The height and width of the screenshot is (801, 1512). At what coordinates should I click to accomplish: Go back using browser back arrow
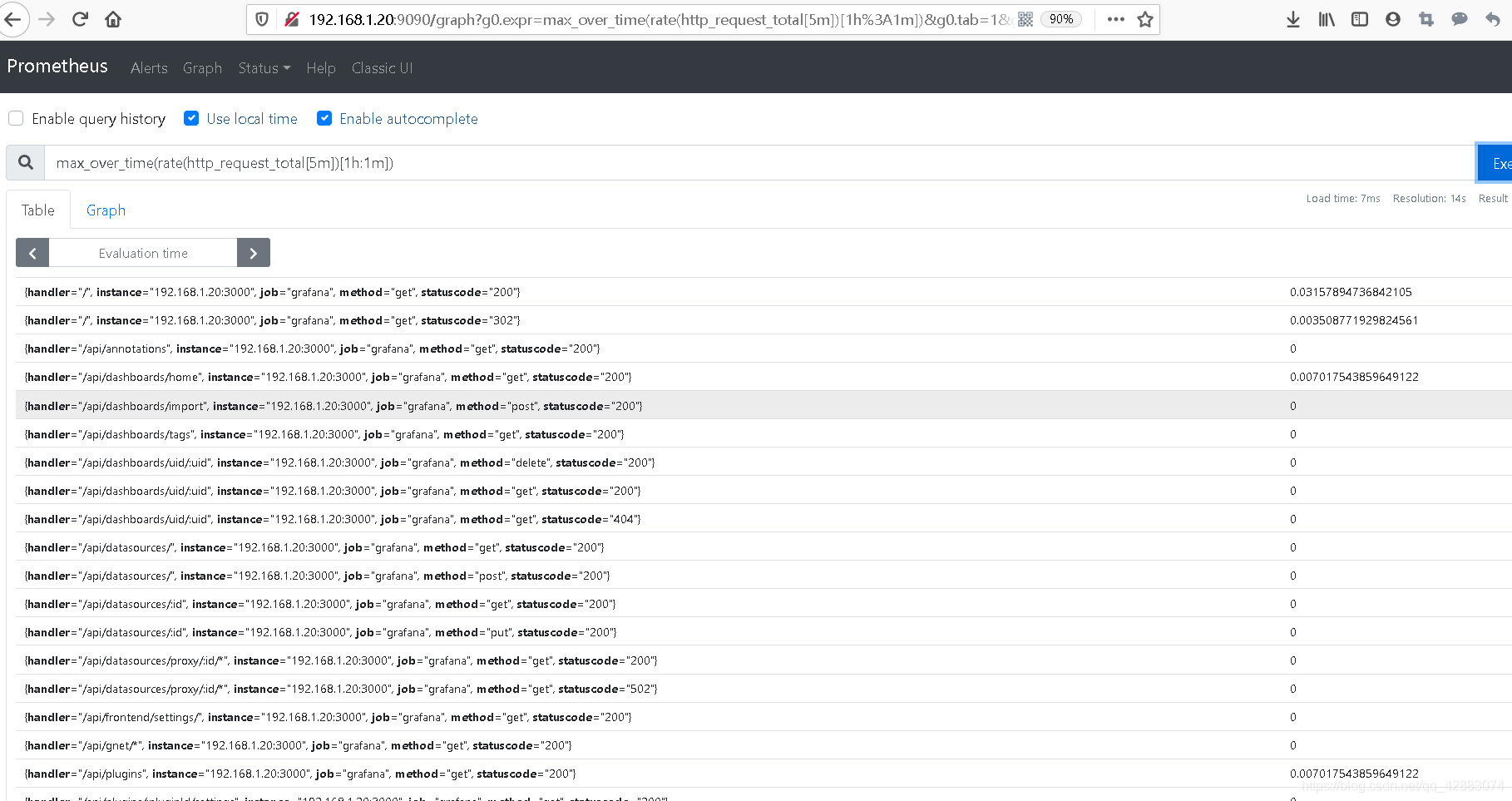click(12, 19)
